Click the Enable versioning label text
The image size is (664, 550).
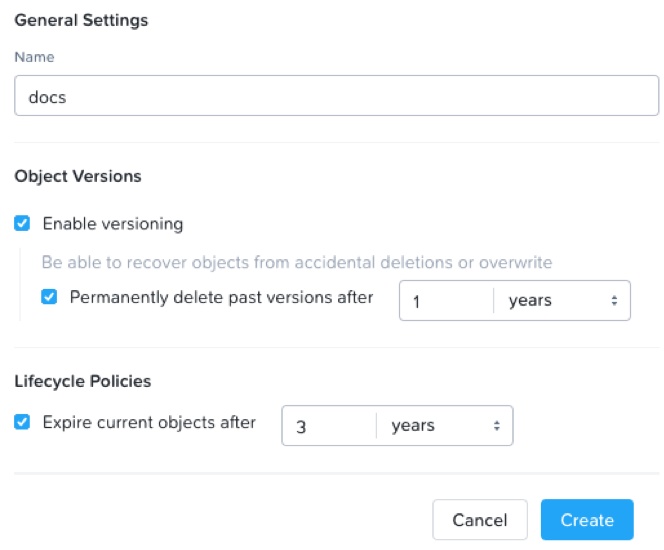coord(113,224)
